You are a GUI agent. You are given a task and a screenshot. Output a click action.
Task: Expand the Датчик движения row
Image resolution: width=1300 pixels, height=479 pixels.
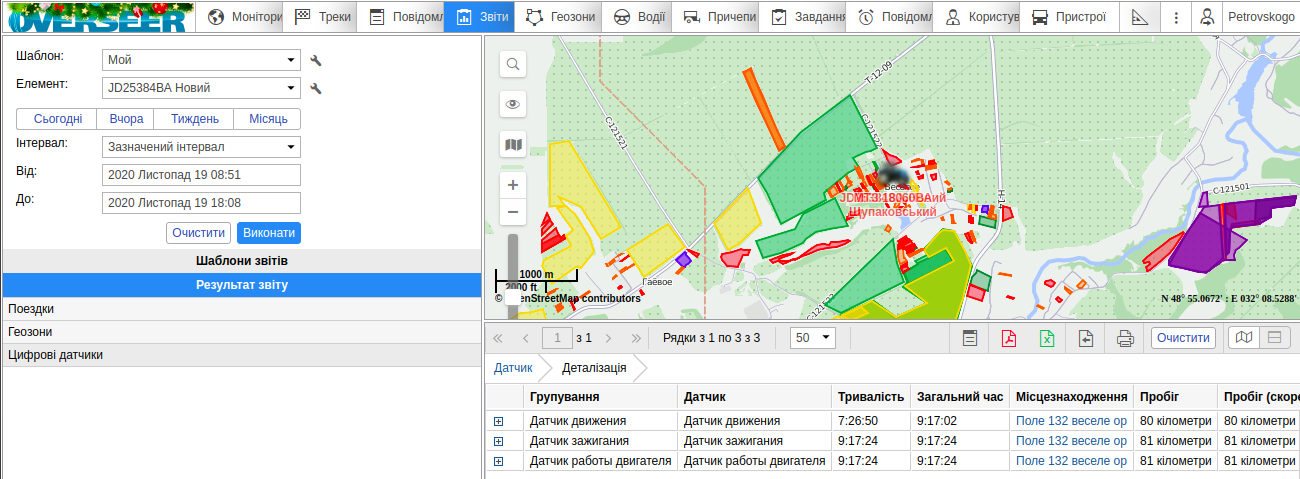[x=498, y=421]
